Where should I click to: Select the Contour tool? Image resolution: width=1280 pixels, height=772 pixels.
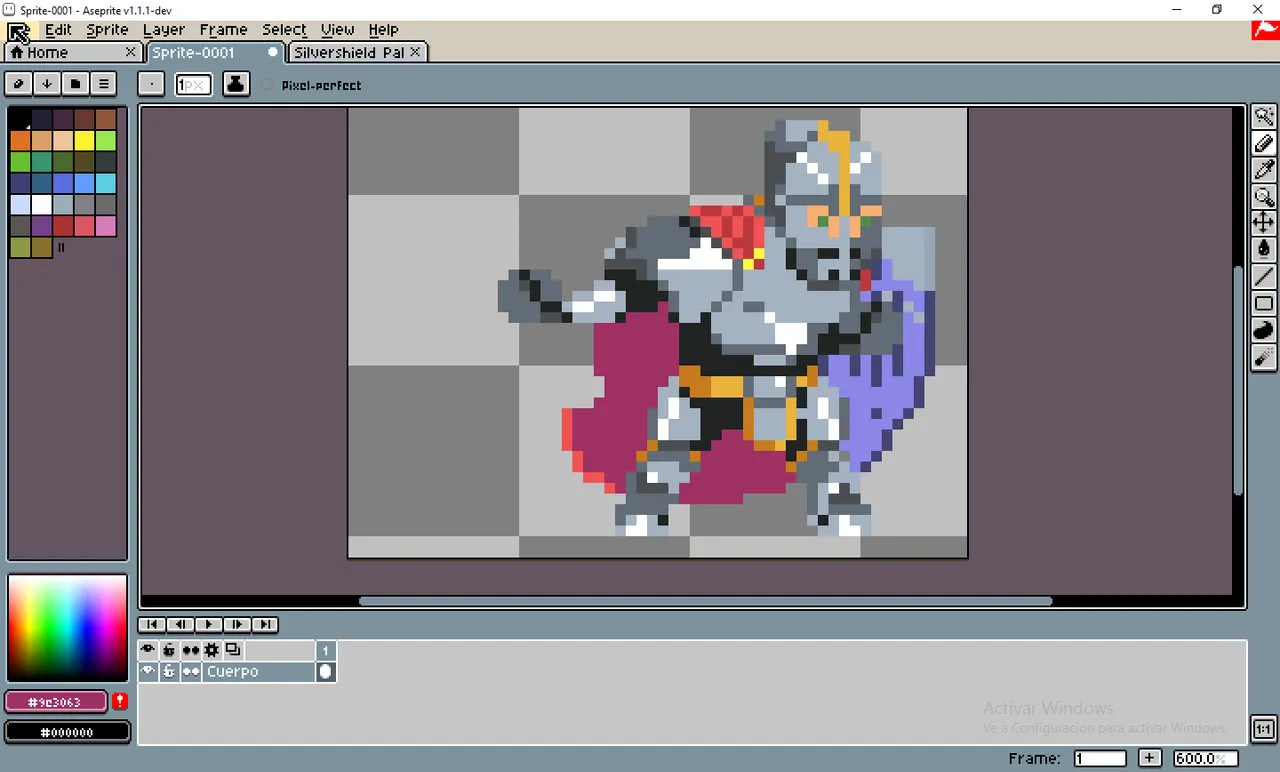pos(1264,330)
